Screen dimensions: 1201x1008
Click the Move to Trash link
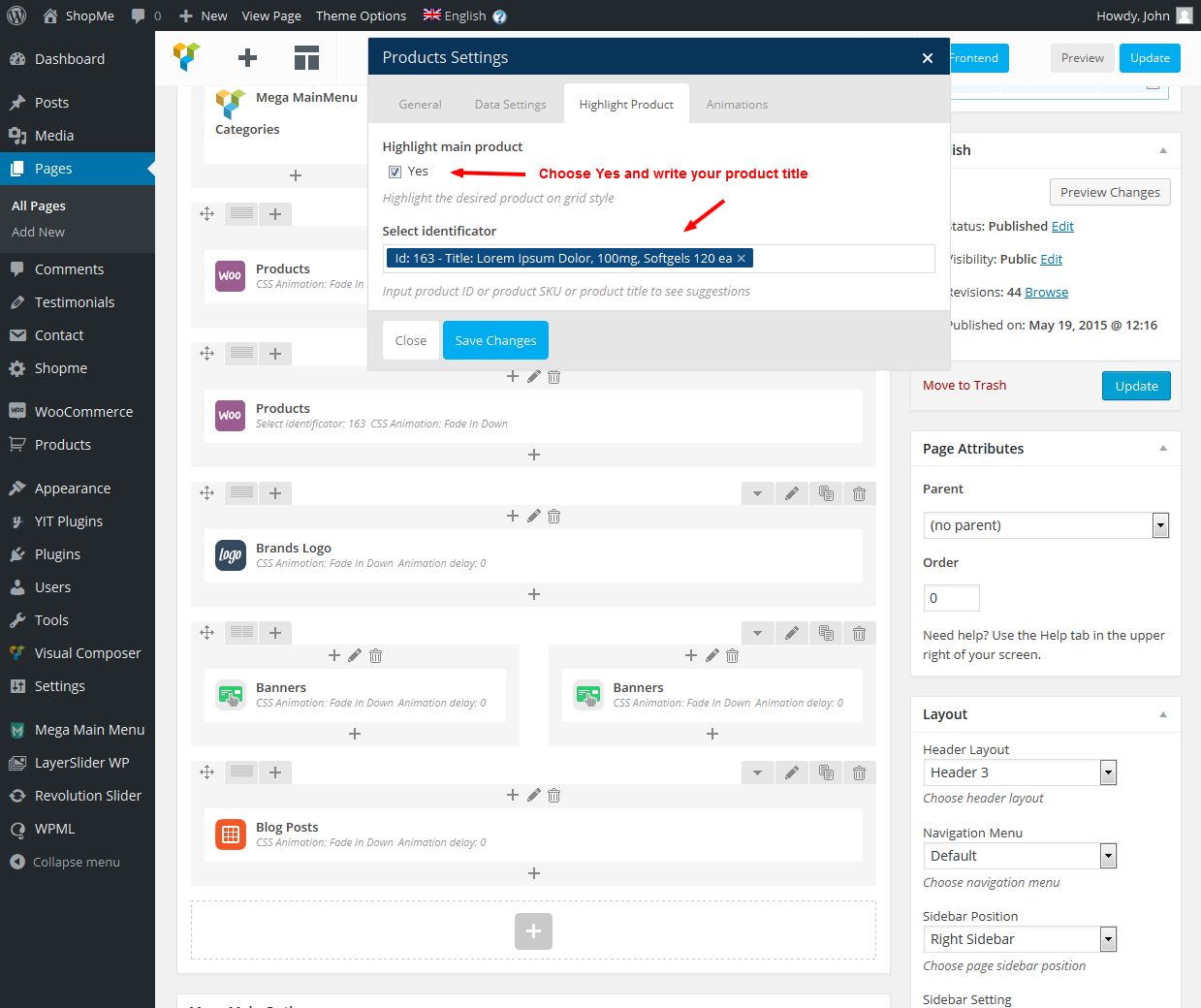964,386
